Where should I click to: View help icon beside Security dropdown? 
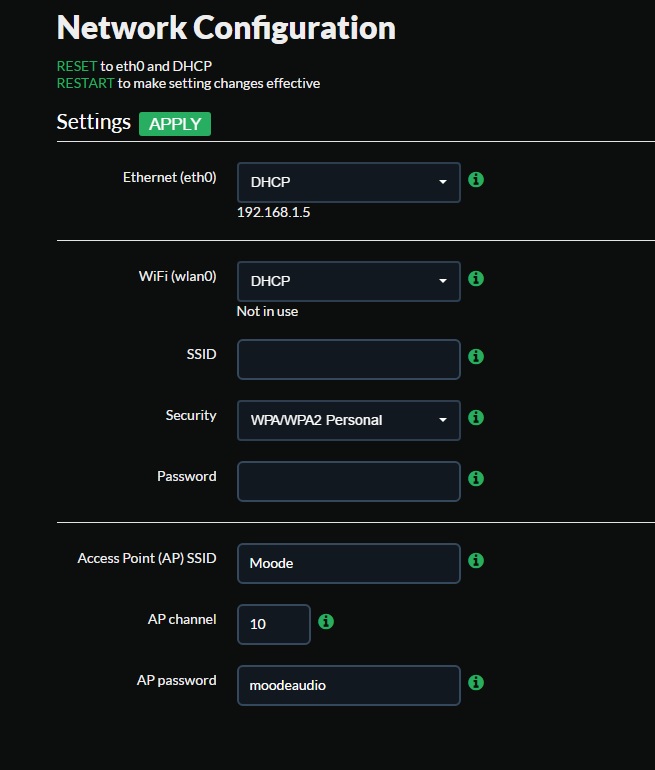point(476,417)
